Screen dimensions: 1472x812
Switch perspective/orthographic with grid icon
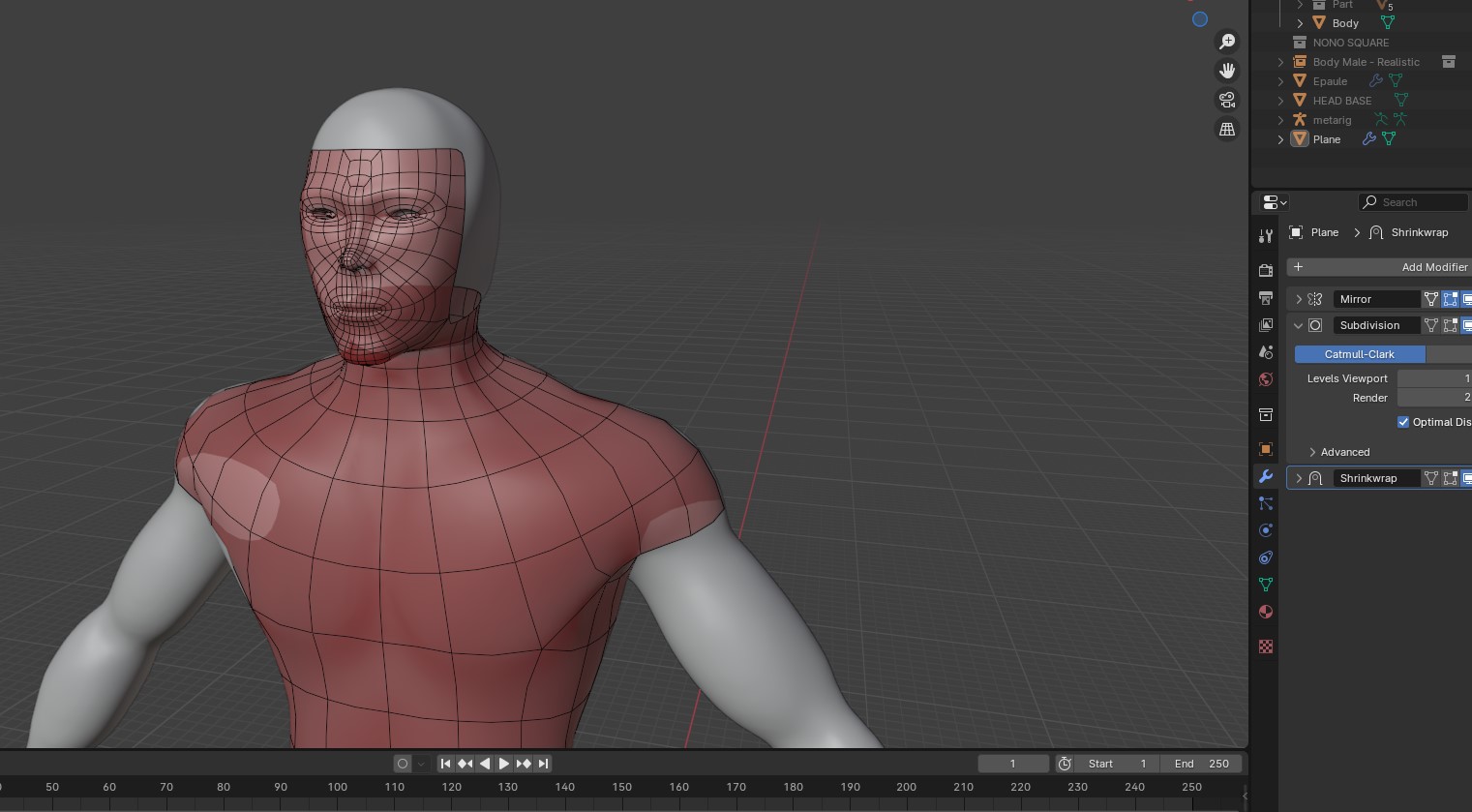(x=1227, y=129)
